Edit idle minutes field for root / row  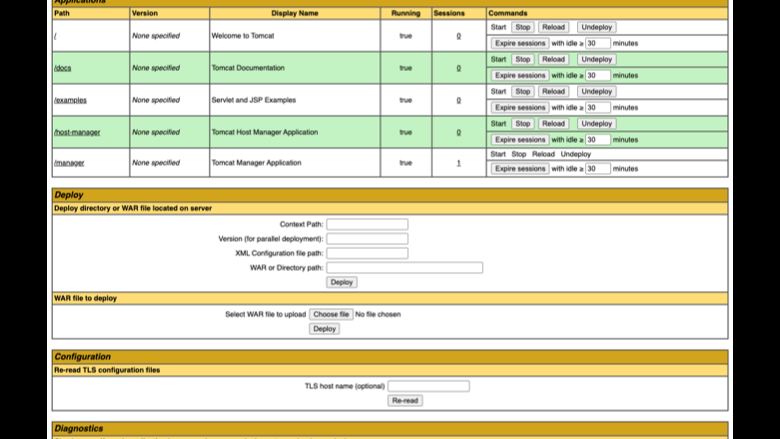597,43
